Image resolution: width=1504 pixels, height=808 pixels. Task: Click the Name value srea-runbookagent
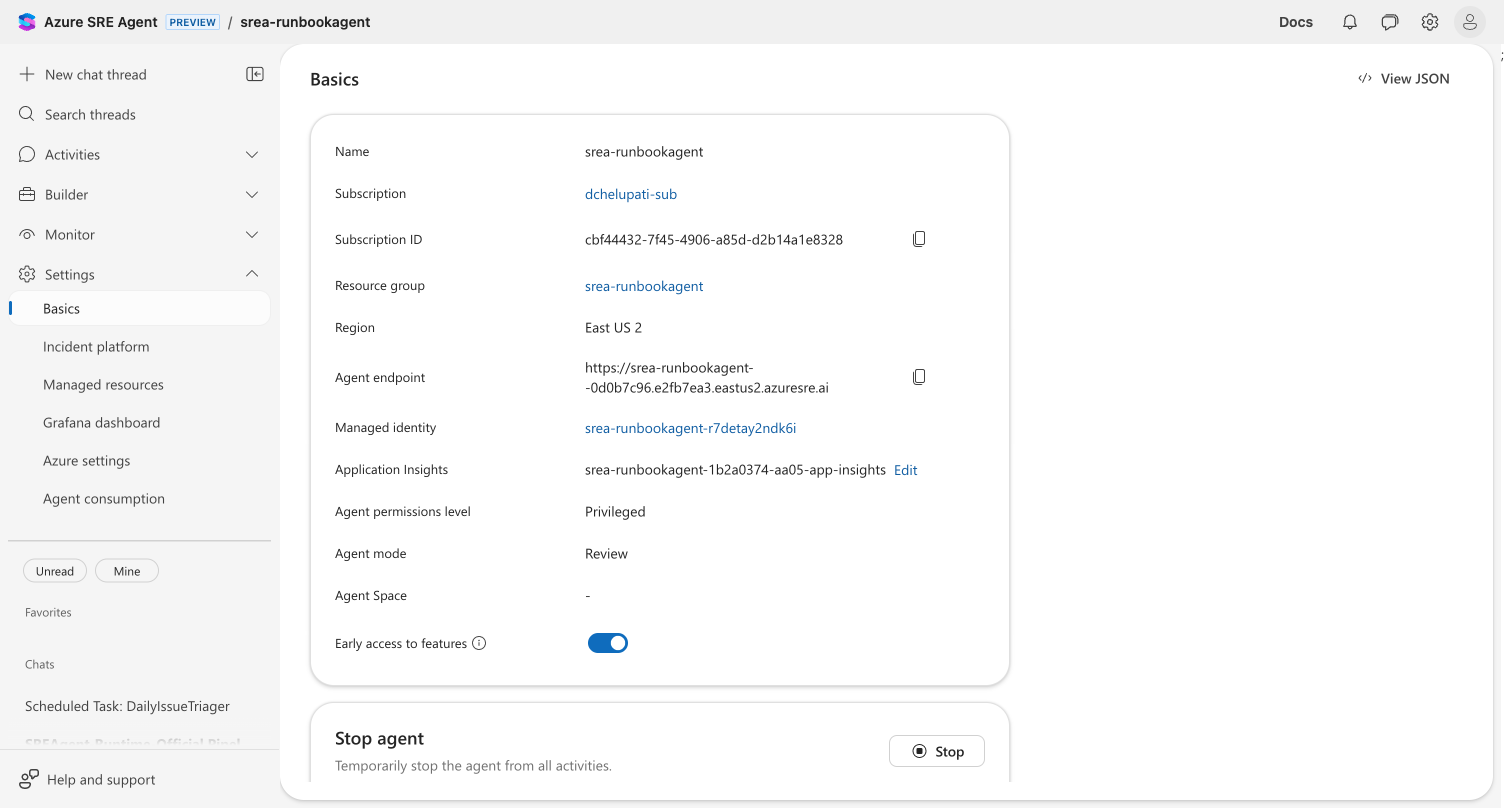644,152
